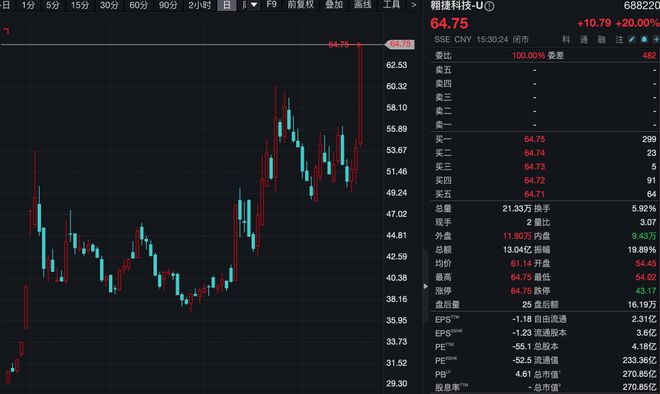Open the 工具 tools menu
This screenshot has width=660, height=394.
coord(391,5)
